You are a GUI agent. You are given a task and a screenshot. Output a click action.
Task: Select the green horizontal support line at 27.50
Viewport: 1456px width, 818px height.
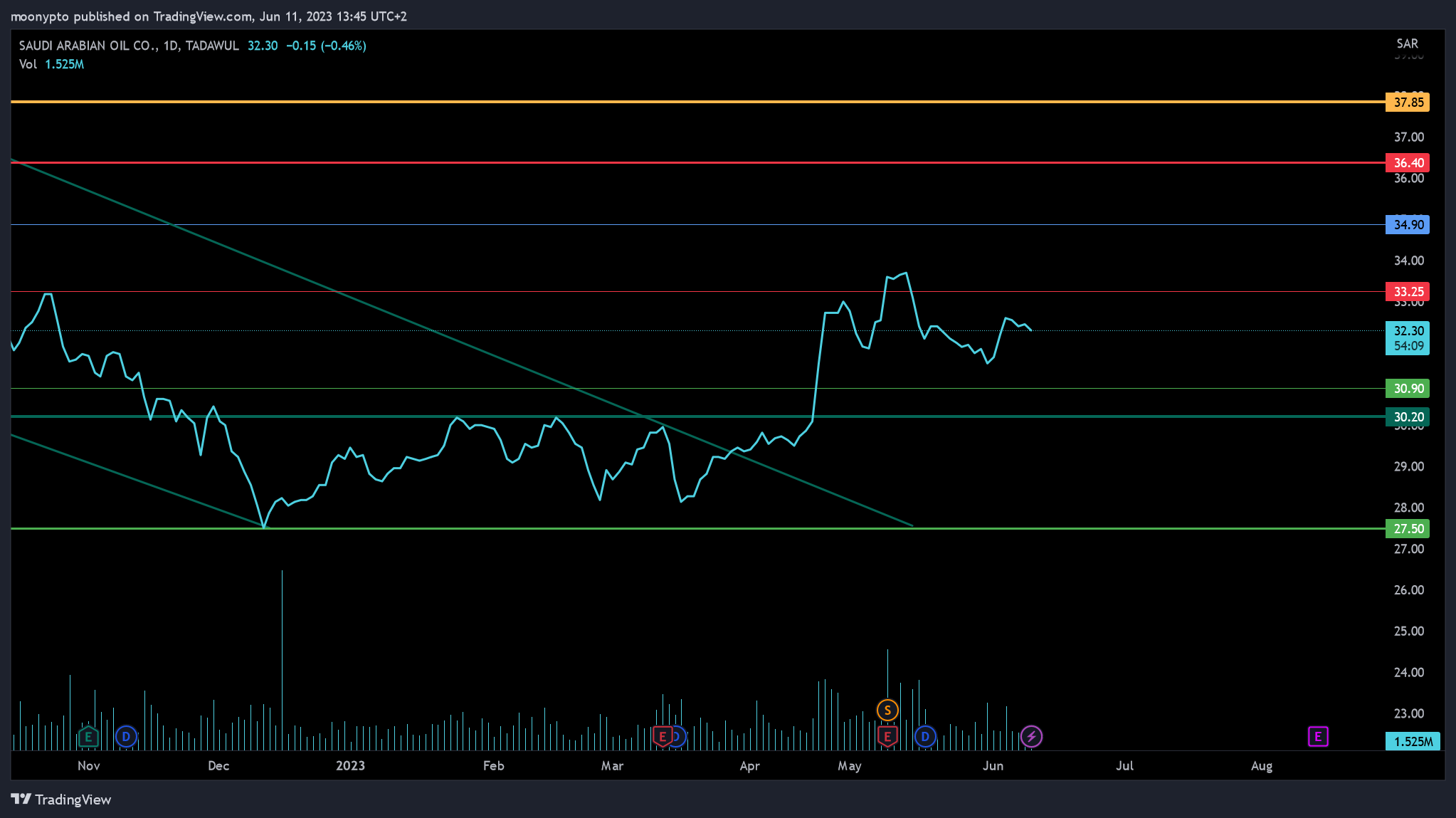point(697,528)
